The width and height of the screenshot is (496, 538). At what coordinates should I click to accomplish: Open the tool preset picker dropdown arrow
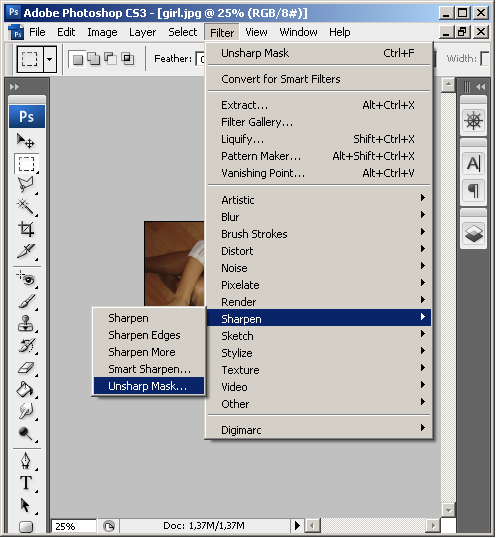pyautogui.click(x=50, y=59)
